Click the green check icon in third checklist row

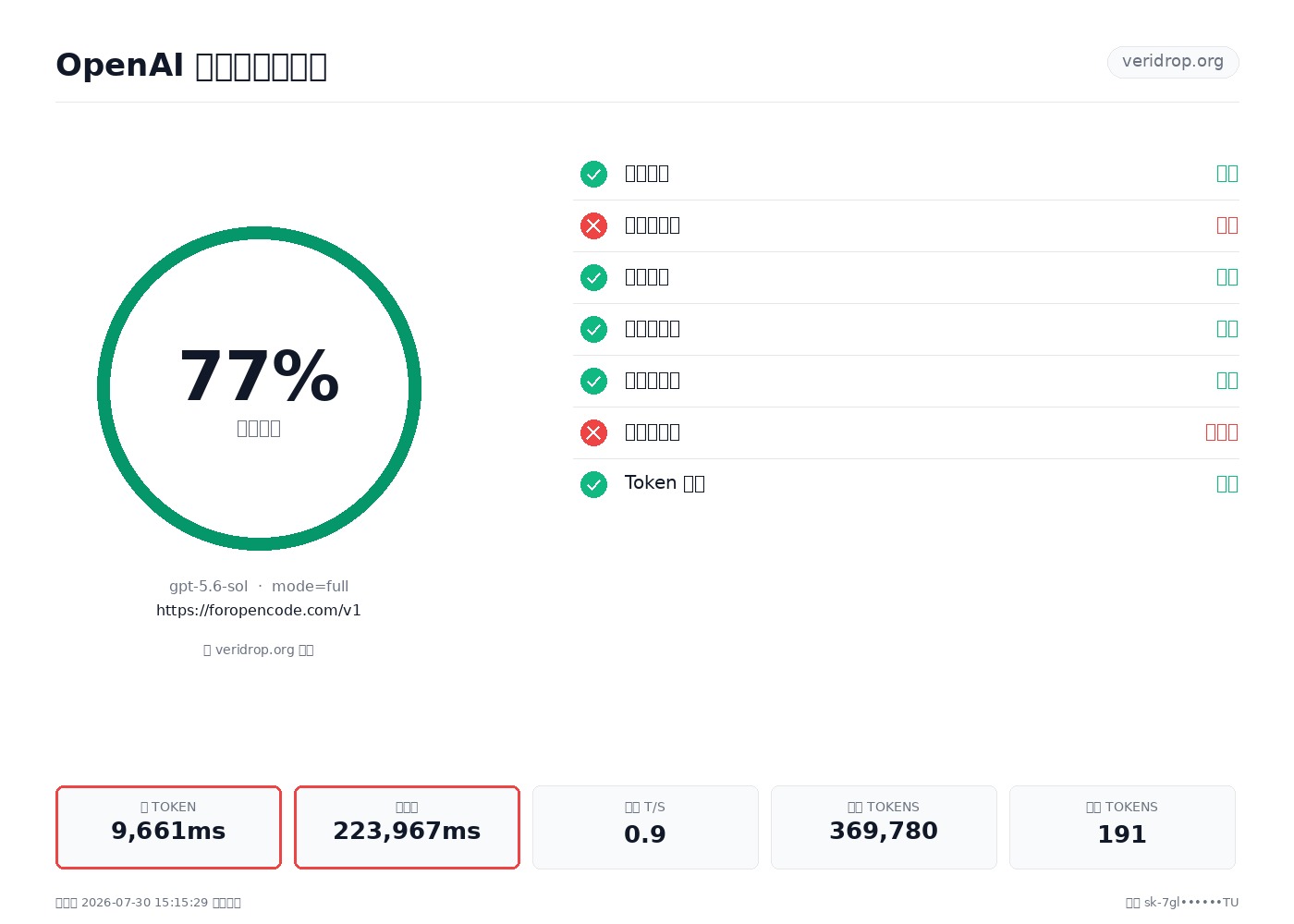(x=593, y=277)
